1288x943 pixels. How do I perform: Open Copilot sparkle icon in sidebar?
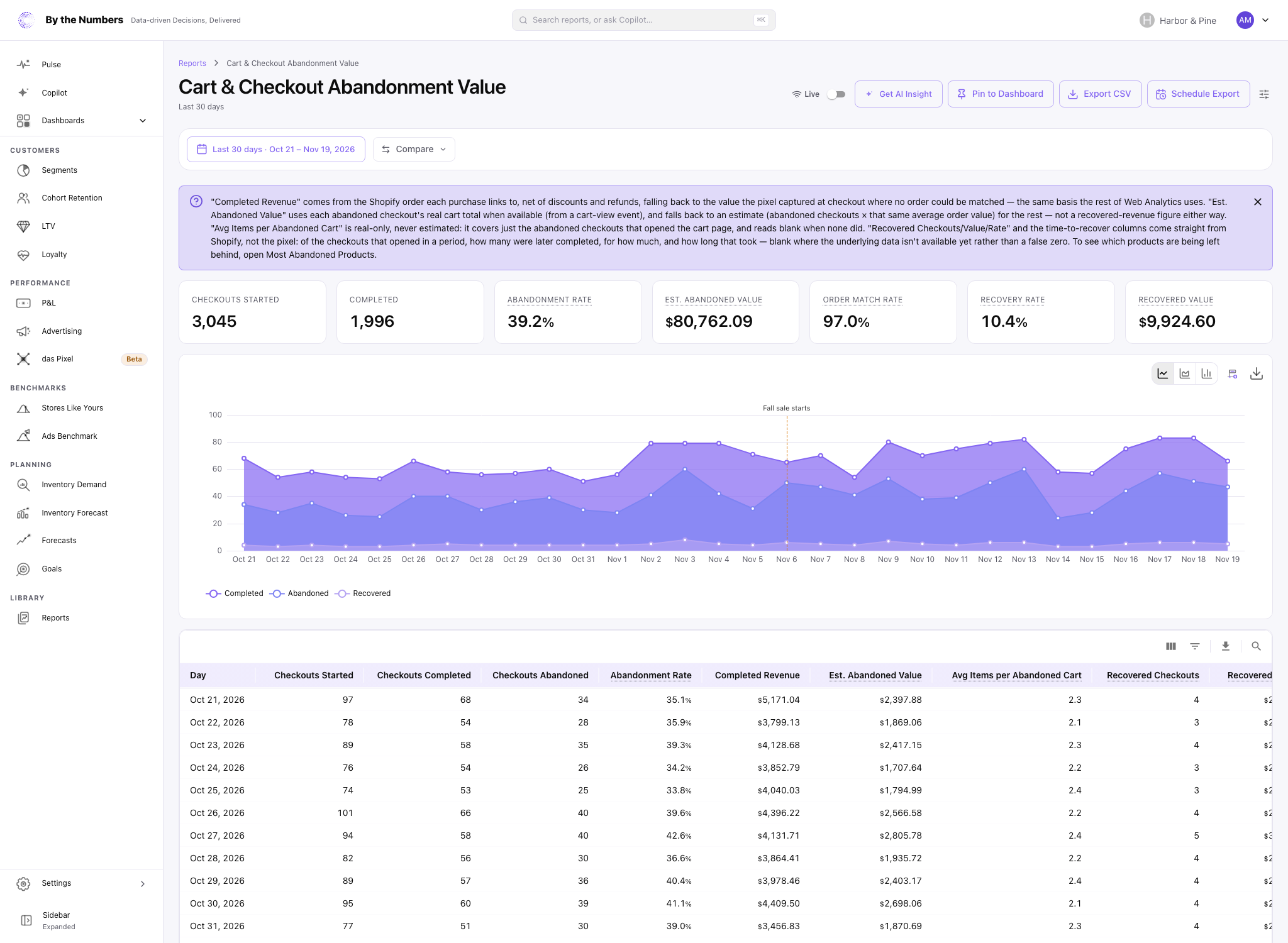click(23, 92)
